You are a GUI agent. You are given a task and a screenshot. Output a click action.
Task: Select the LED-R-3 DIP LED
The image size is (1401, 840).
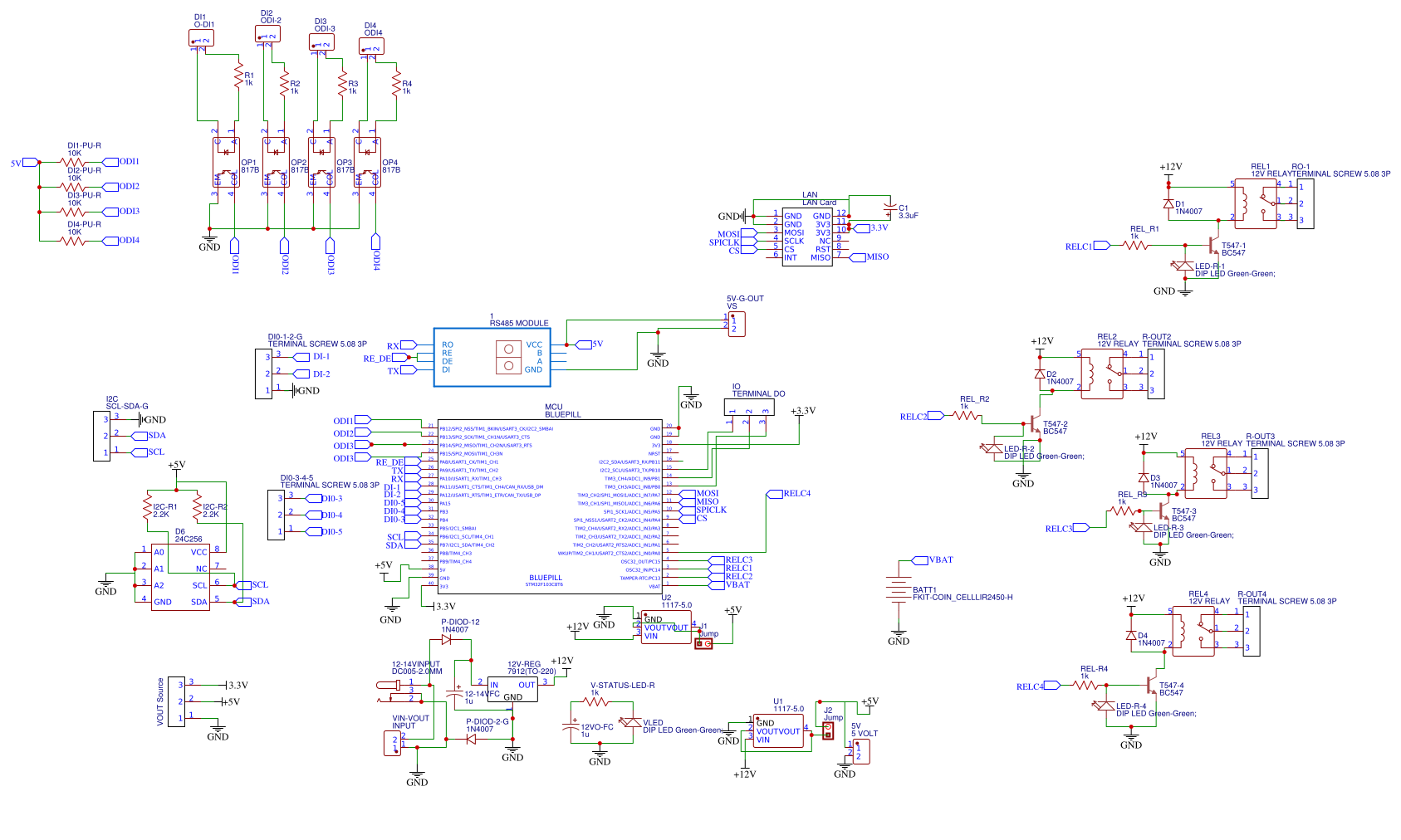click(x=1140, y=527)
